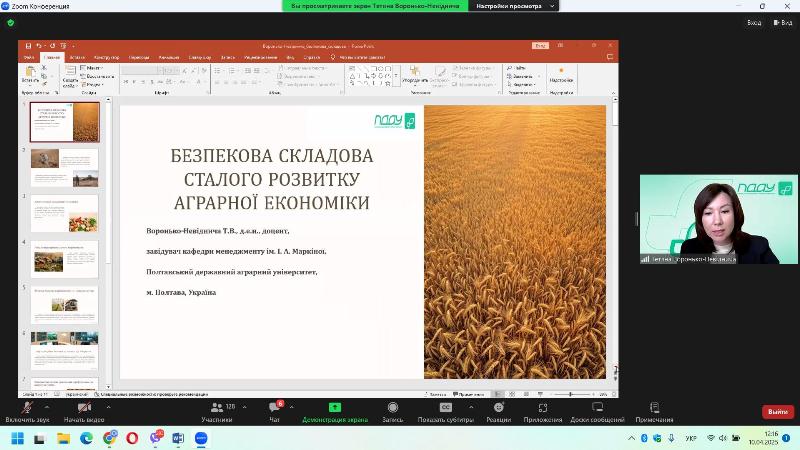This screenshot has width=800, height=450.
Task: Open the Вид view menu at top right
Action: [x=782, y=22]
